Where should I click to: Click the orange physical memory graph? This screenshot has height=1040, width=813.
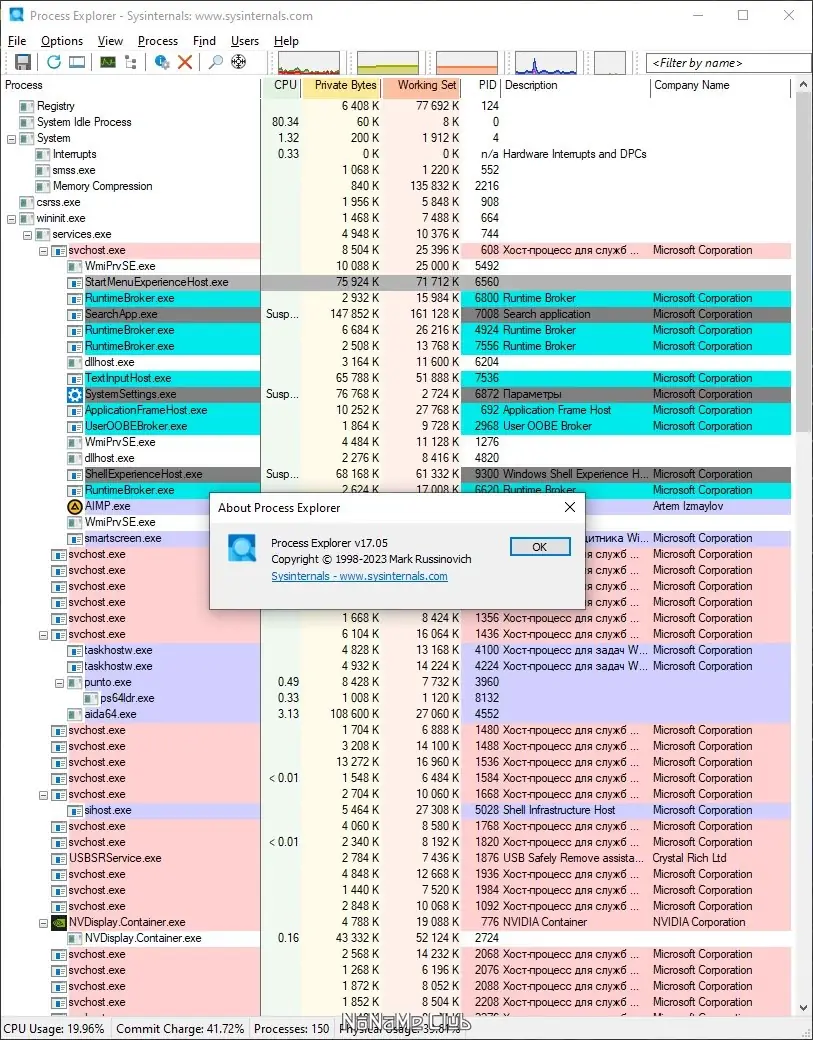click(467, 62)
